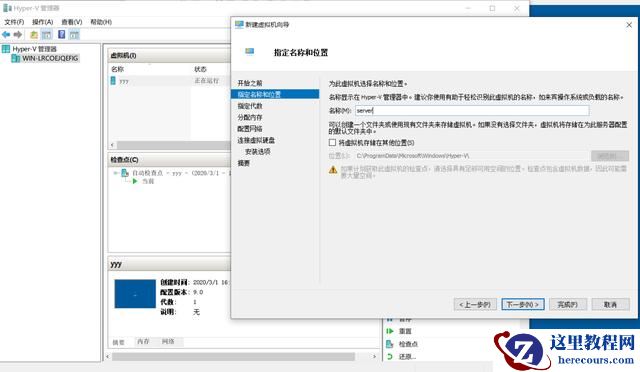Select WIN-LRCOEJQEFIG in the console tree
Image resolution: width=640 pixels, height=372 pixels.
50,58
